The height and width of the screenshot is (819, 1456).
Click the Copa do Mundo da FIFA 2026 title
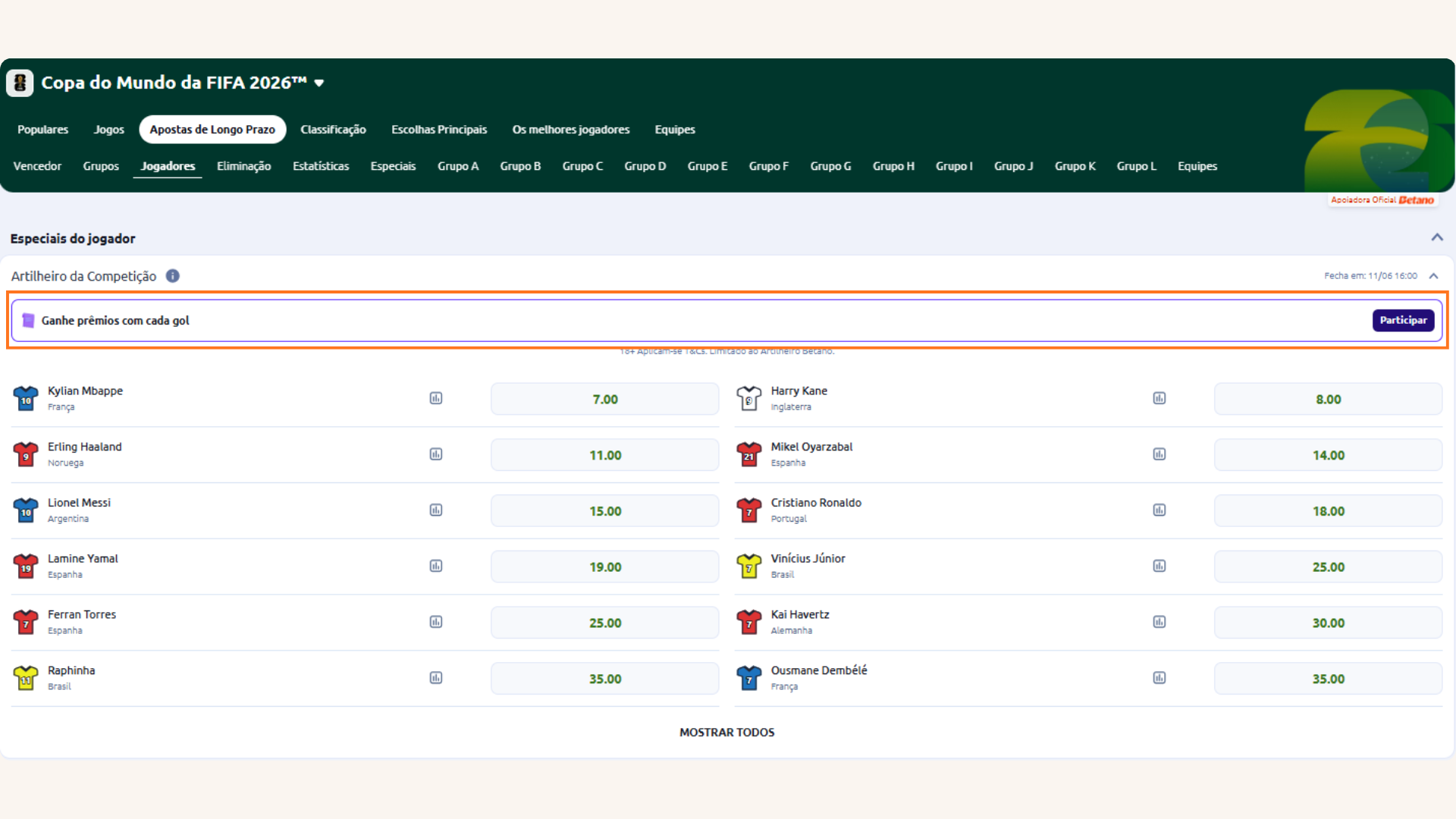pyautogui.click(x=174, y=83)
